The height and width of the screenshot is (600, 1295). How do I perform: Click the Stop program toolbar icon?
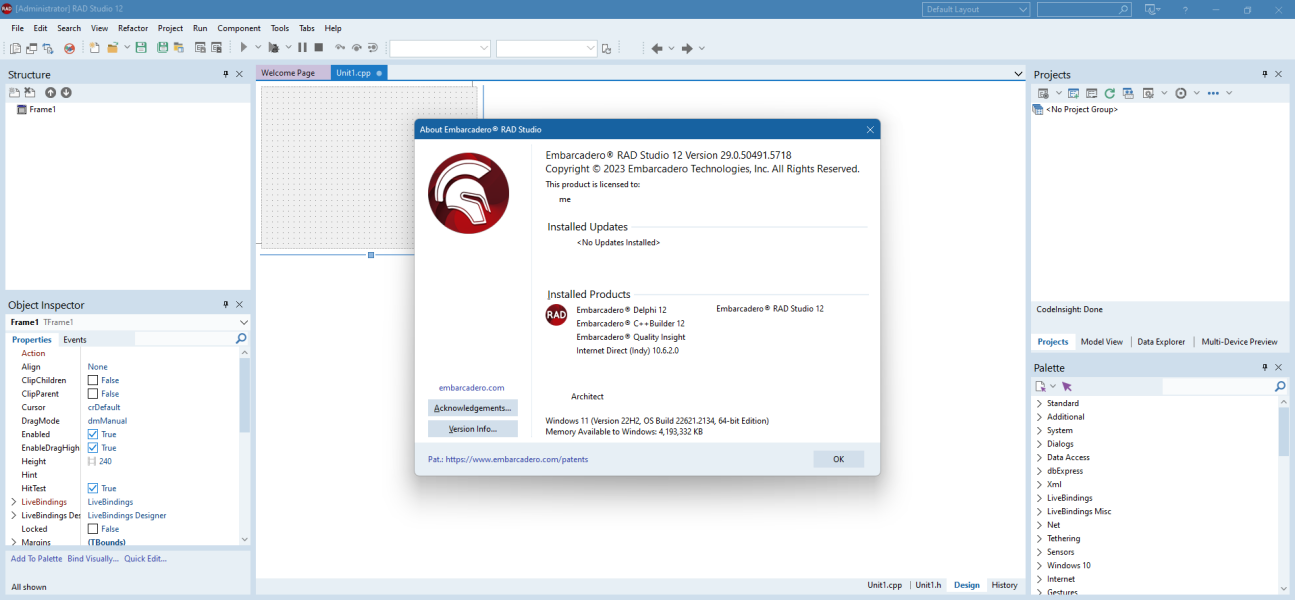click(x=319, y=48)
